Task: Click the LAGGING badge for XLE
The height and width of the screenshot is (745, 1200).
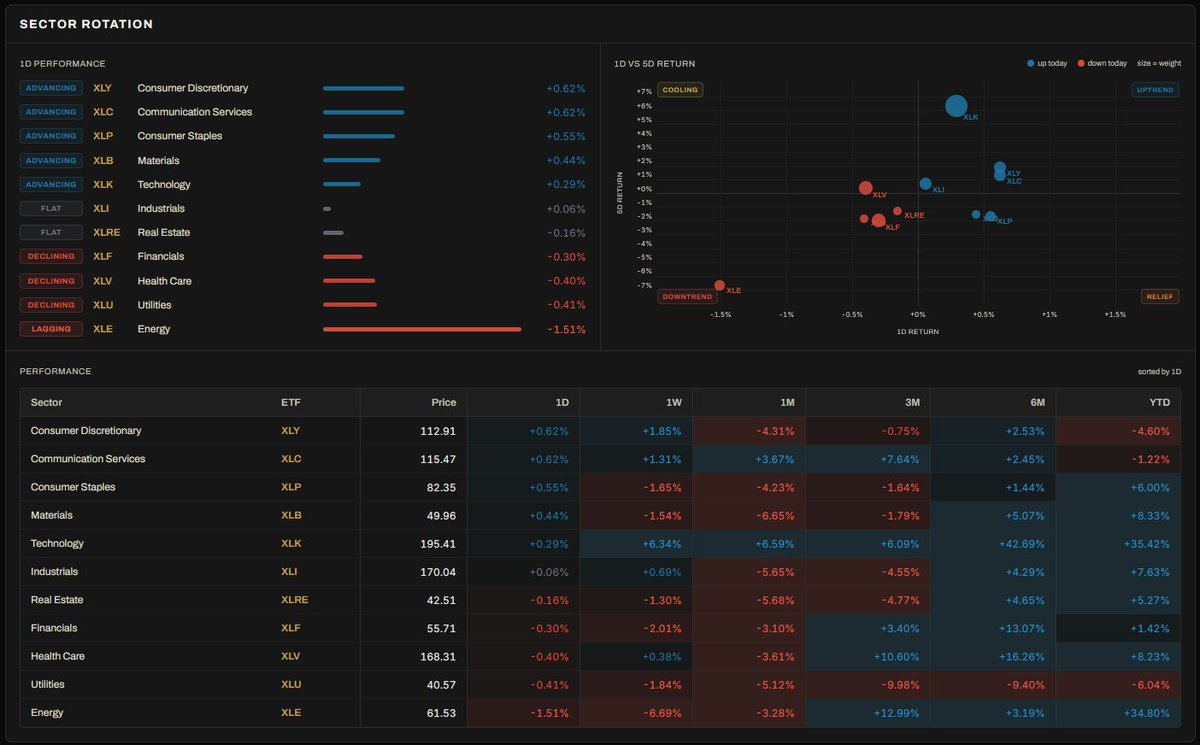Action: (x=51, y=329)
